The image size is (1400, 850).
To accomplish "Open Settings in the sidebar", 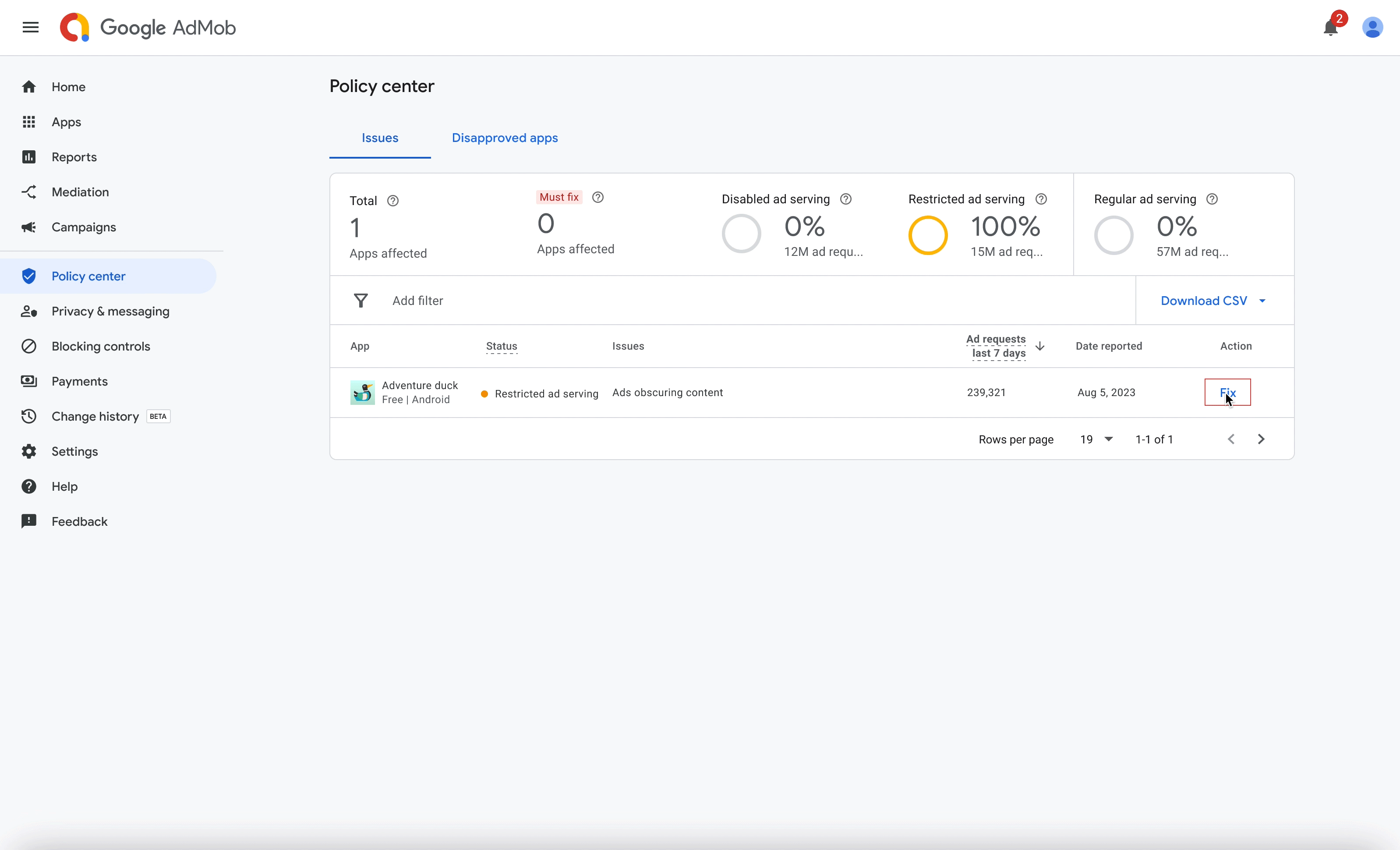I will pyautogui.click(x=74, y=451).
